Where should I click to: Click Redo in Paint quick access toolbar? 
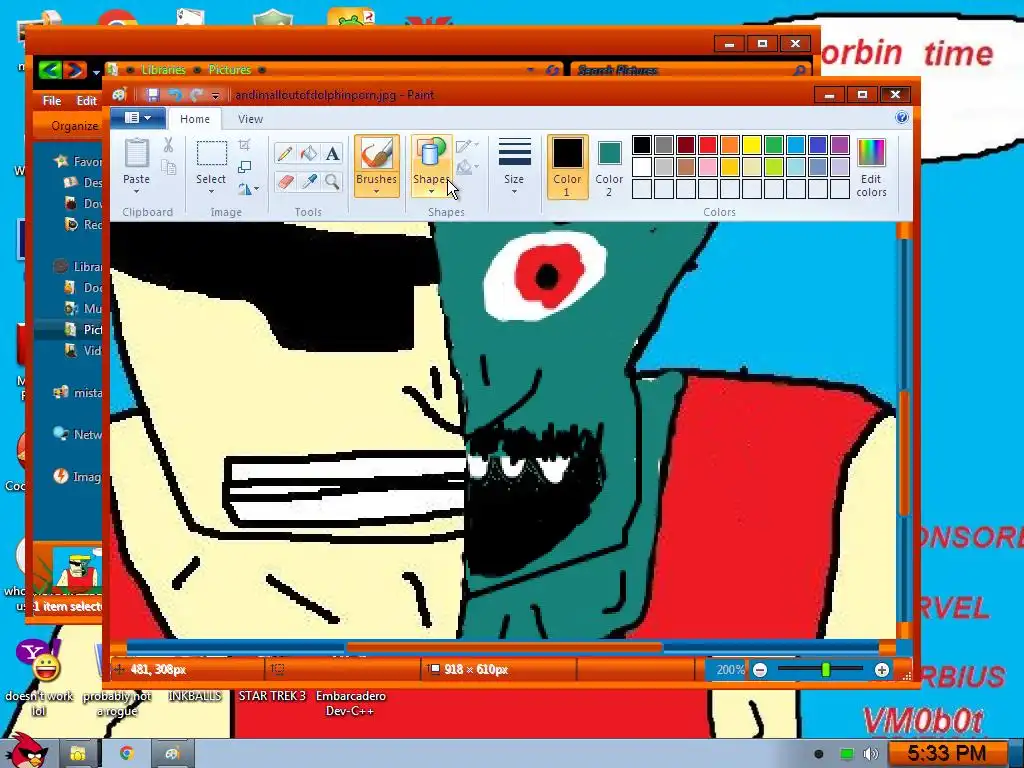[x=196, y=95]
